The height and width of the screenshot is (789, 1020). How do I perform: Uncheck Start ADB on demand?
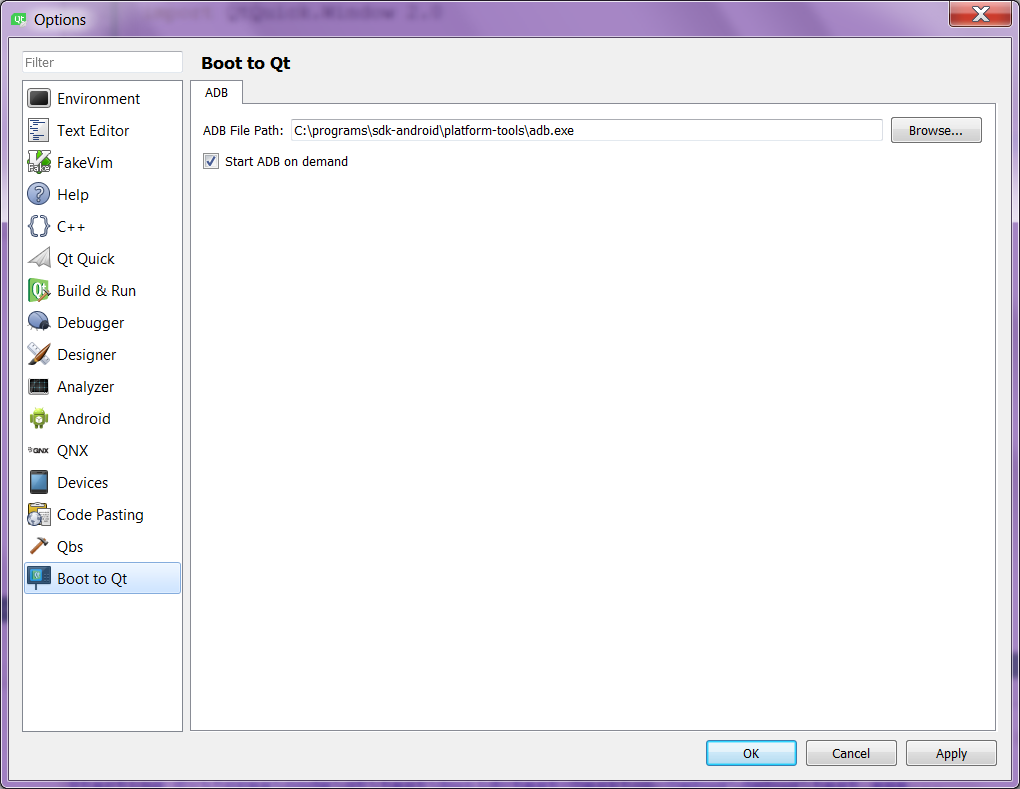(211, 161)
